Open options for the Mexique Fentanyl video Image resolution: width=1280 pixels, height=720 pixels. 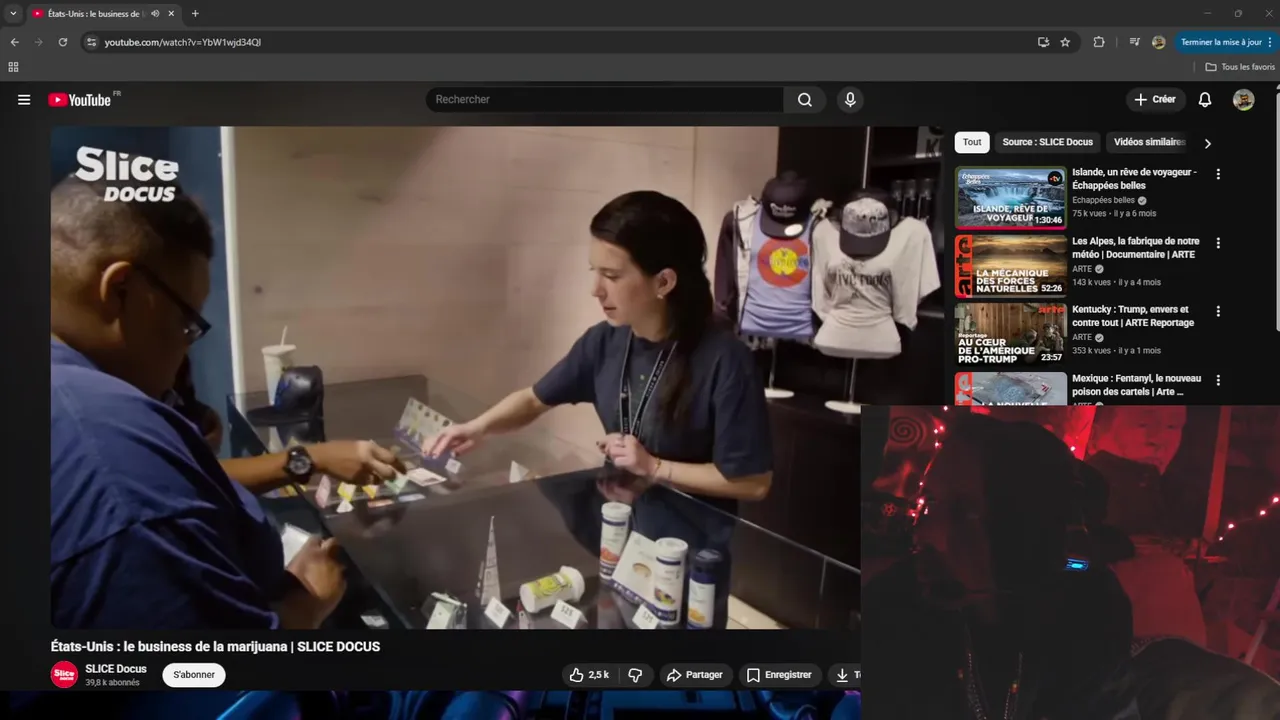tap(1218, 380)
